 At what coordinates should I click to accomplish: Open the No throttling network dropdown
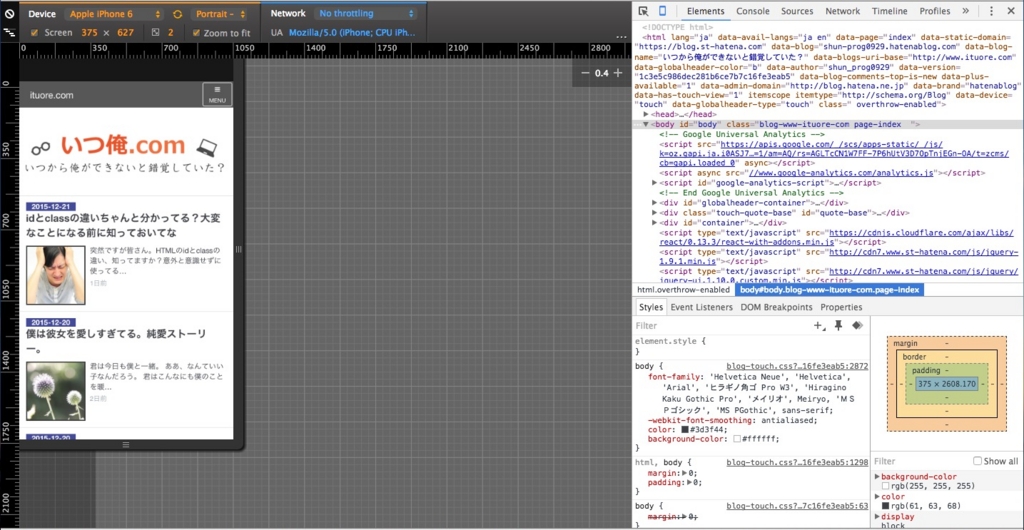366,13
